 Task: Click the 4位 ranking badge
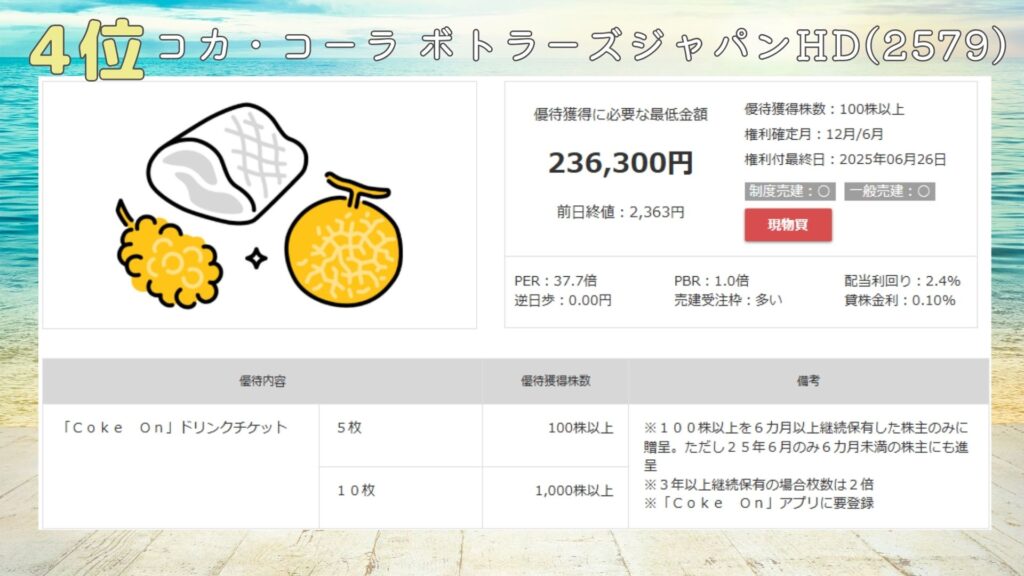pyautogui.click(x=88, y=49)
